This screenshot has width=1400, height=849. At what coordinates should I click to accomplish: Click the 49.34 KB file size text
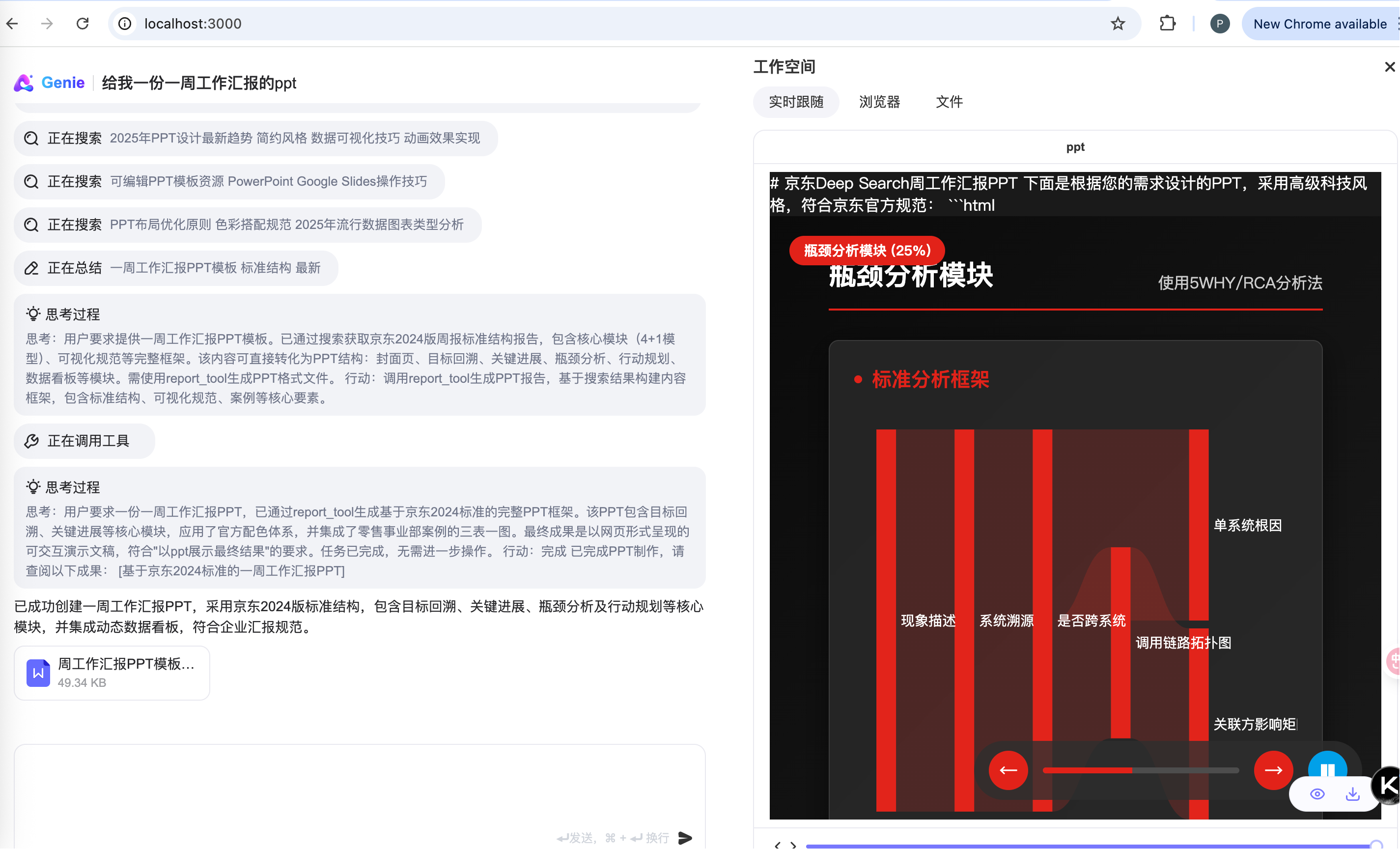click(x=82, y=682)
